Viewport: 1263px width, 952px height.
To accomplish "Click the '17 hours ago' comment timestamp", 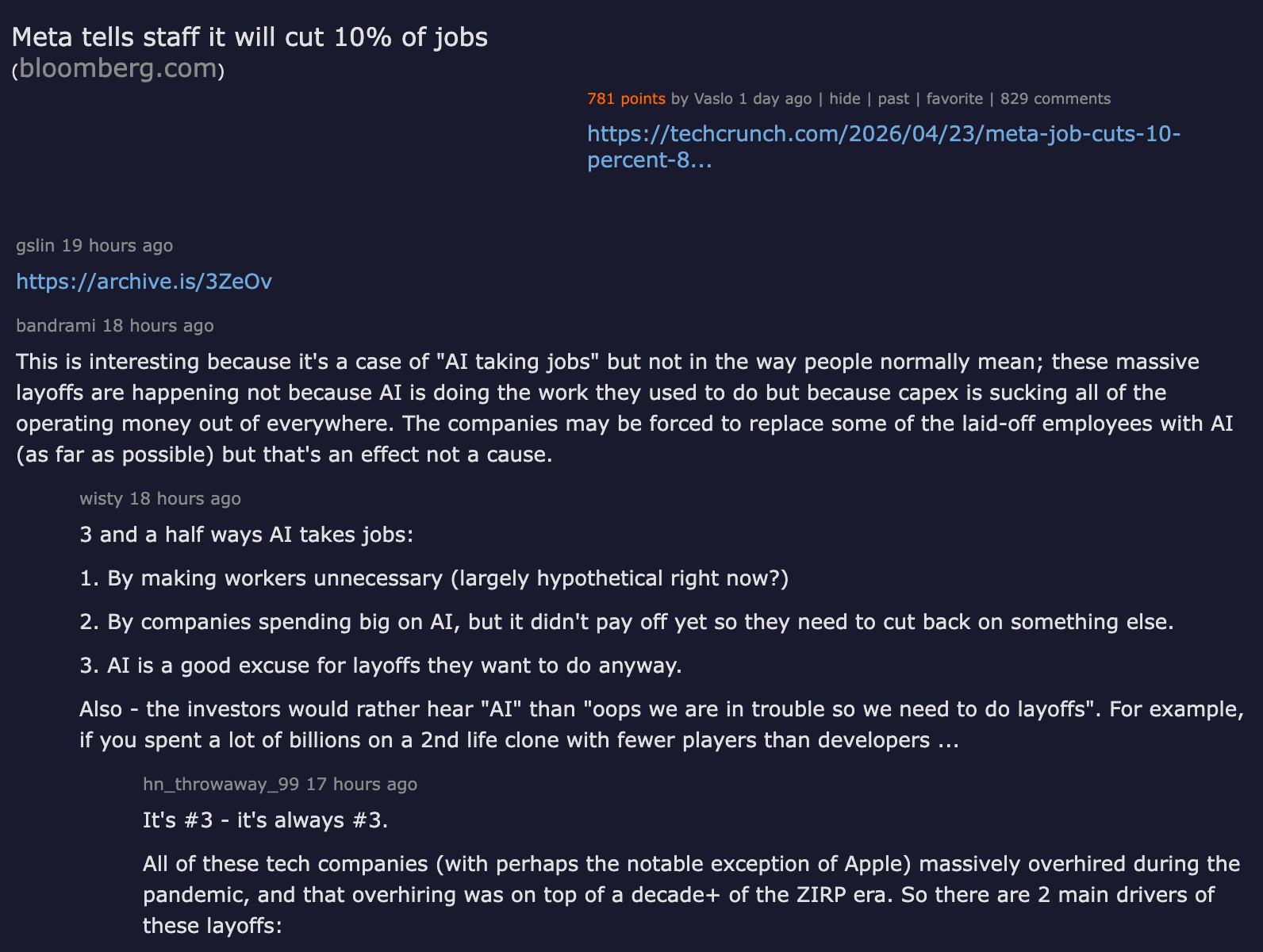I will tap(362, 785).
